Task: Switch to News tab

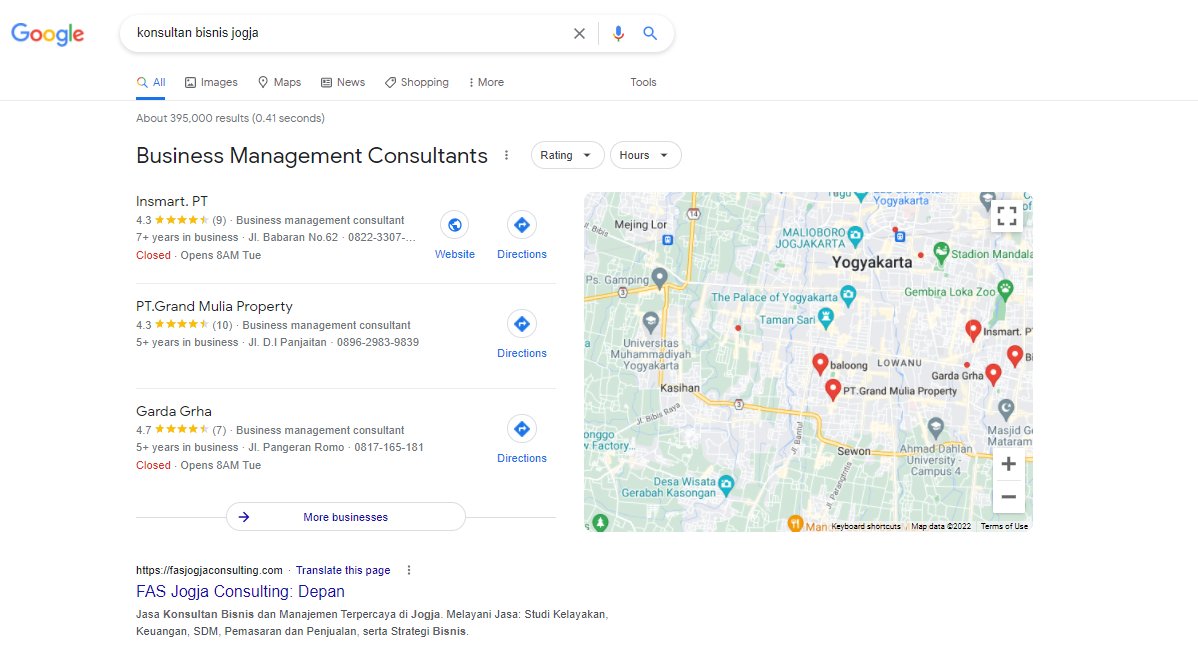Action: [x=343, y=82]
